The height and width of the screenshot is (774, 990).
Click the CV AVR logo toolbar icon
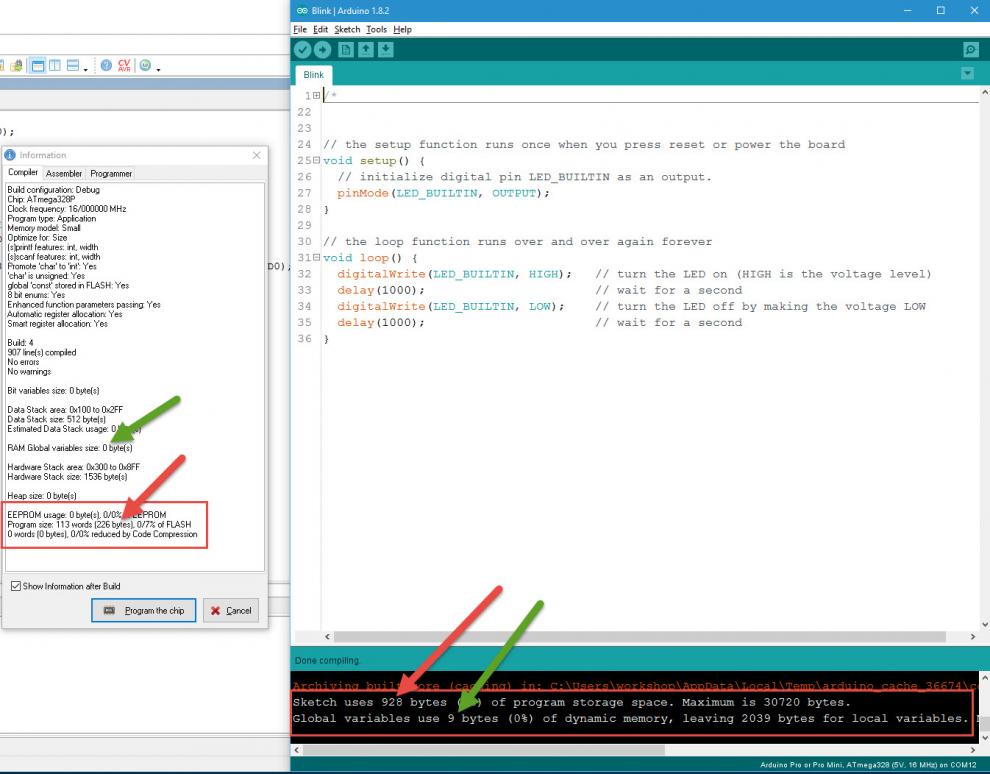coord(124,65)
